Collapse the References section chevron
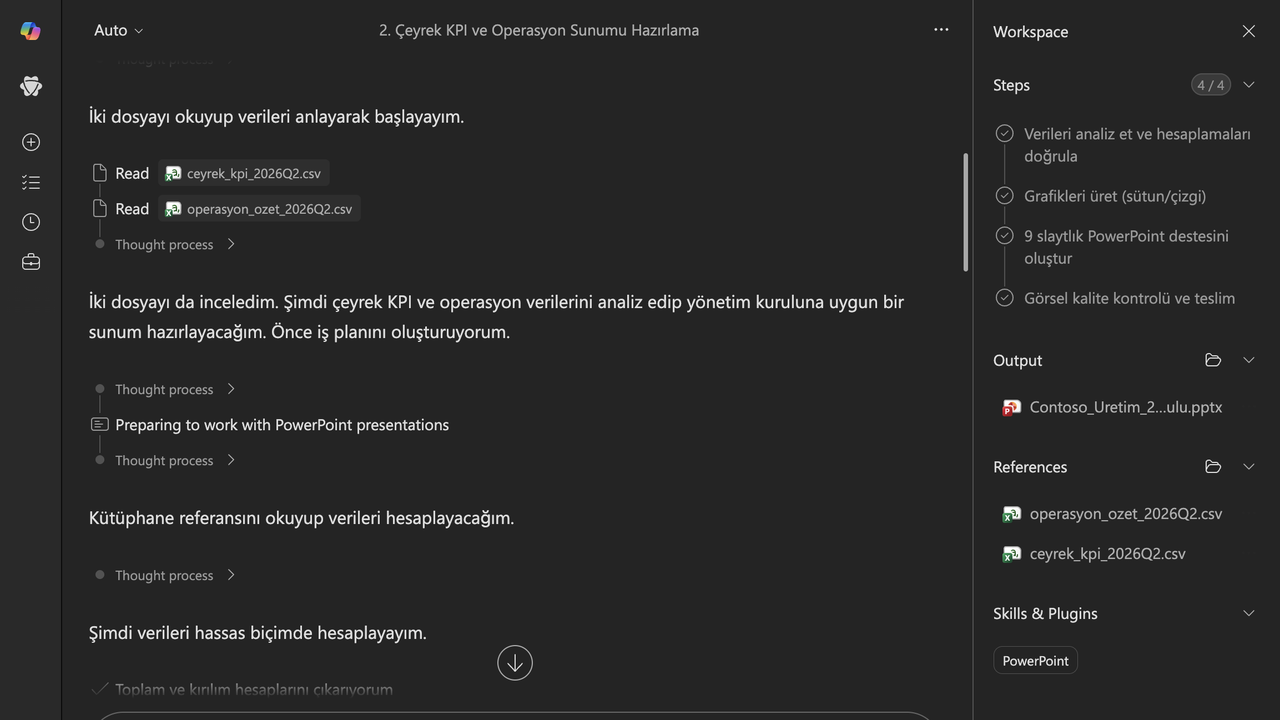The width and height of the screenshot is (1280, 720). point(1249,467)
